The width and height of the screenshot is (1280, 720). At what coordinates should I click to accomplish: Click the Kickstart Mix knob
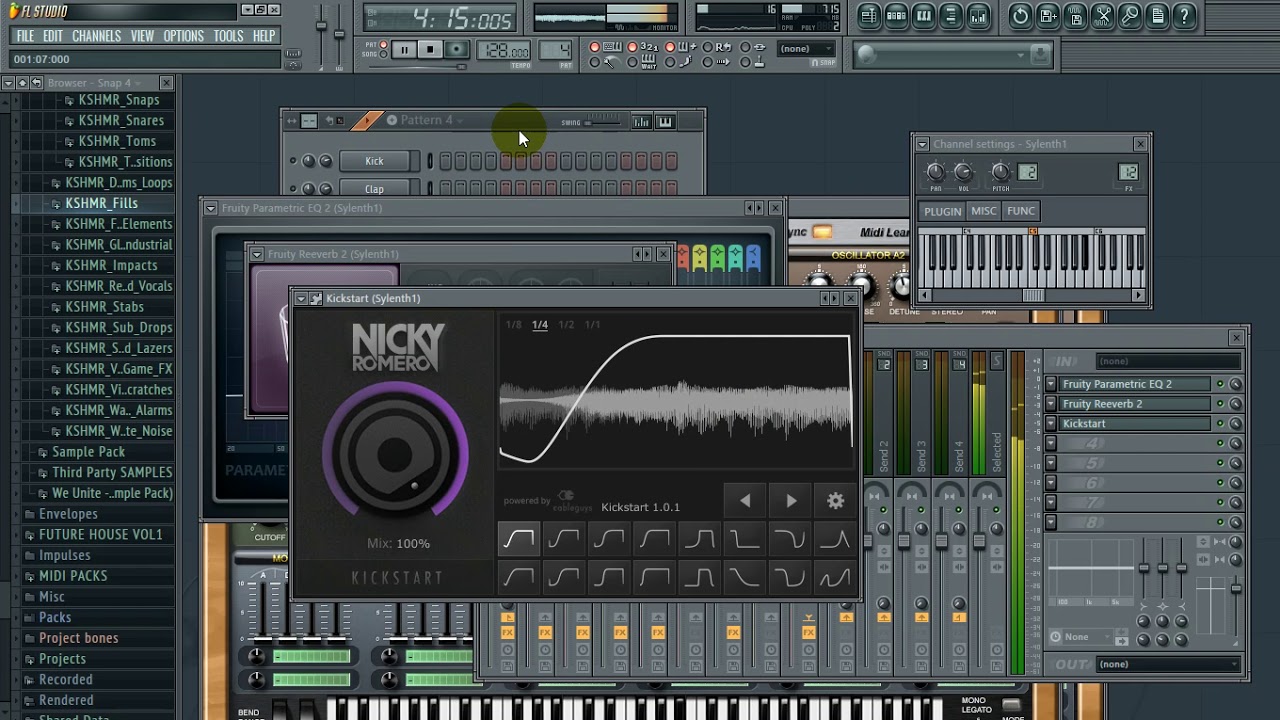pyautogui.click(x=396, y=455)
